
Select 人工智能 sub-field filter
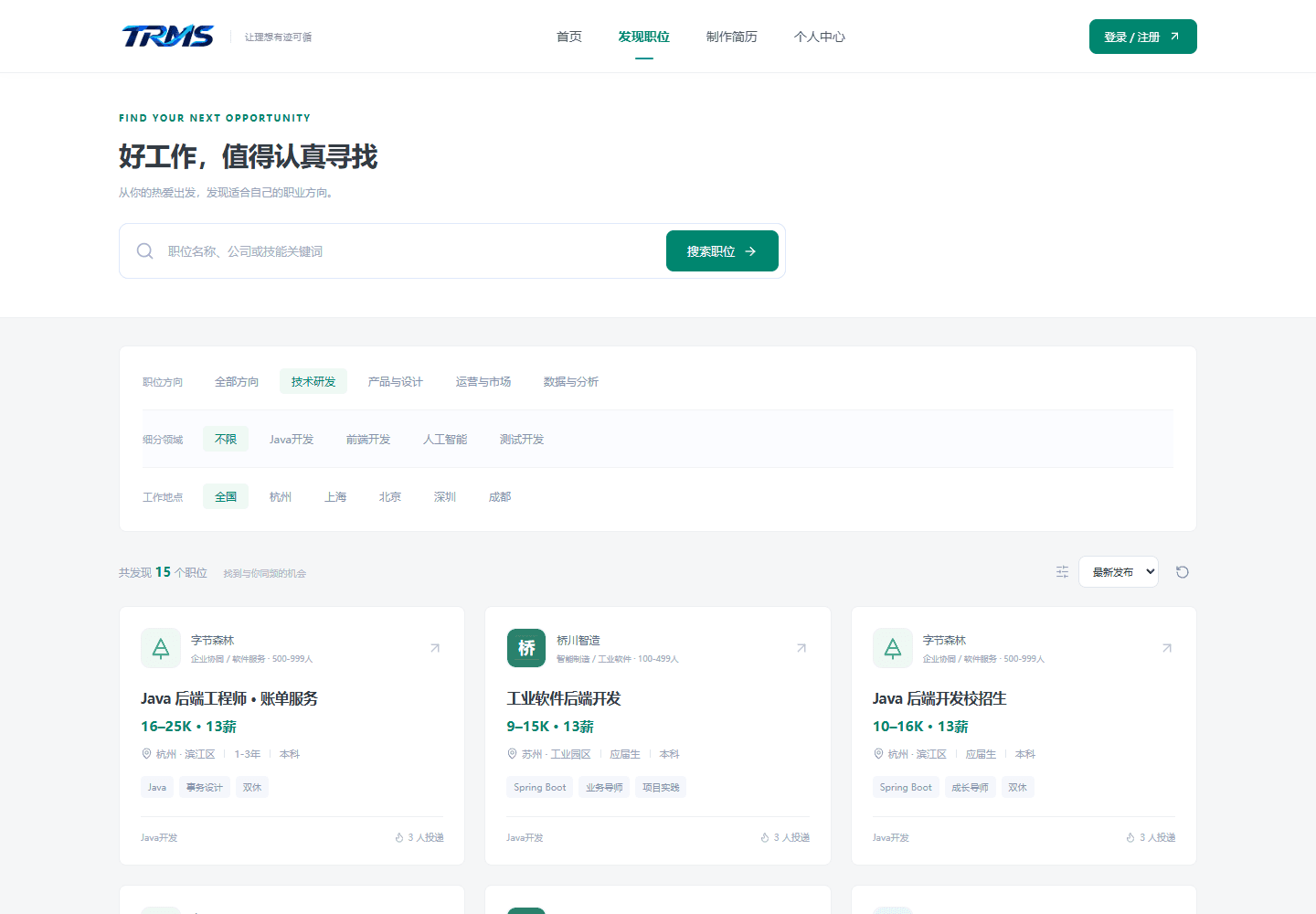[445, 440]
